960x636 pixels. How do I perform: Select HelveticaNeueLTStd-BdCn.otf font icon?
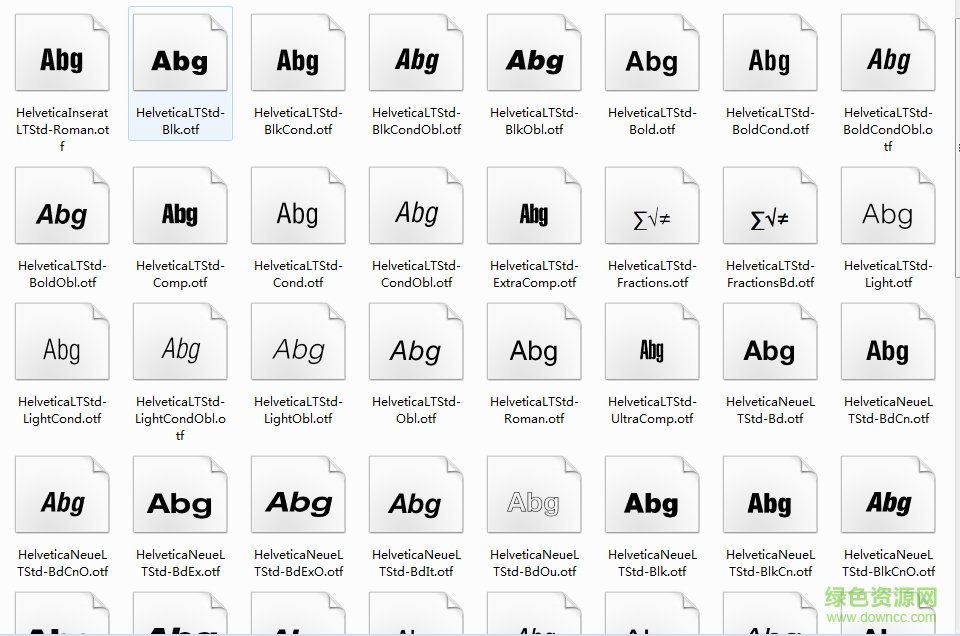(888, 342)
